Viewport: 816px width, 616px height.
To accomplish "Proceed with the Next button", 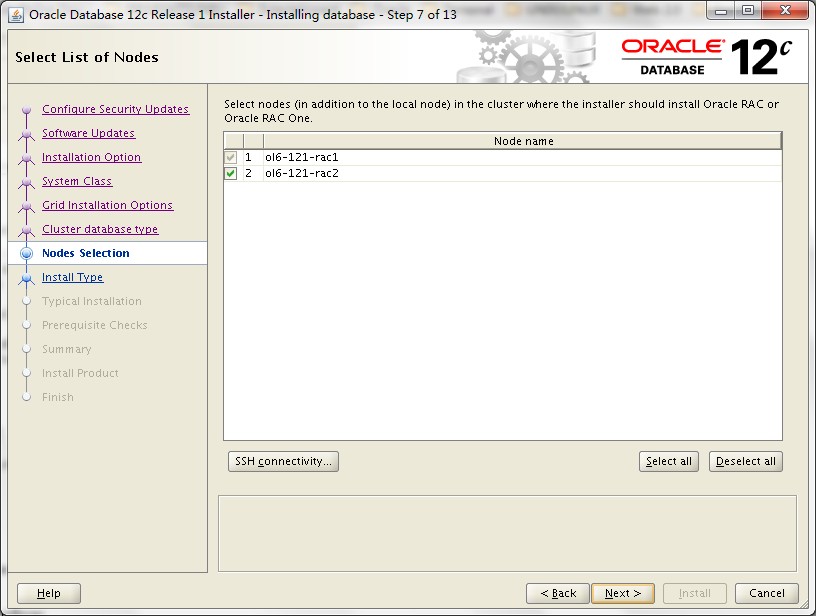I will point(623,594).
